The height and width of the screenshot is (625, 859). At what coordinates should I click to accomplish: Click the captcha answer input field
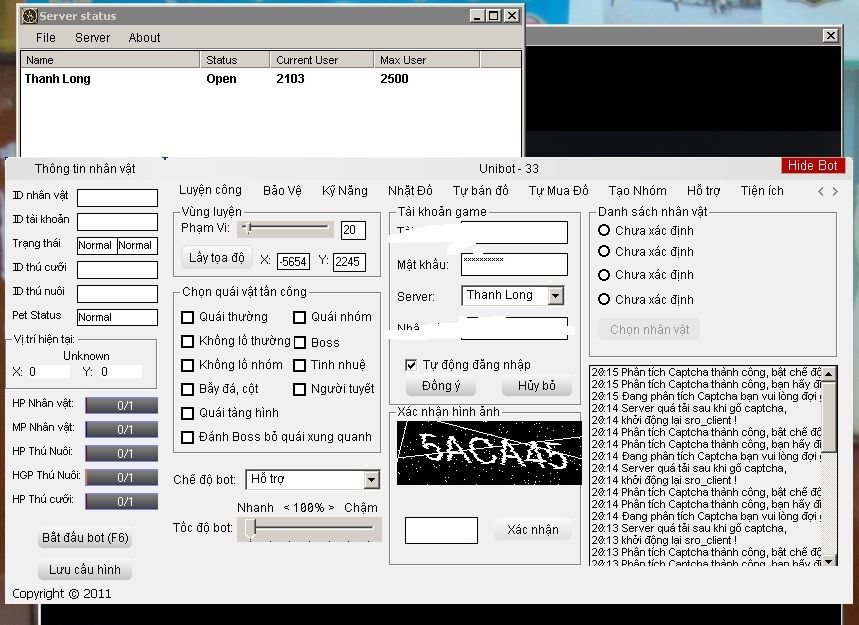point(441,530)
